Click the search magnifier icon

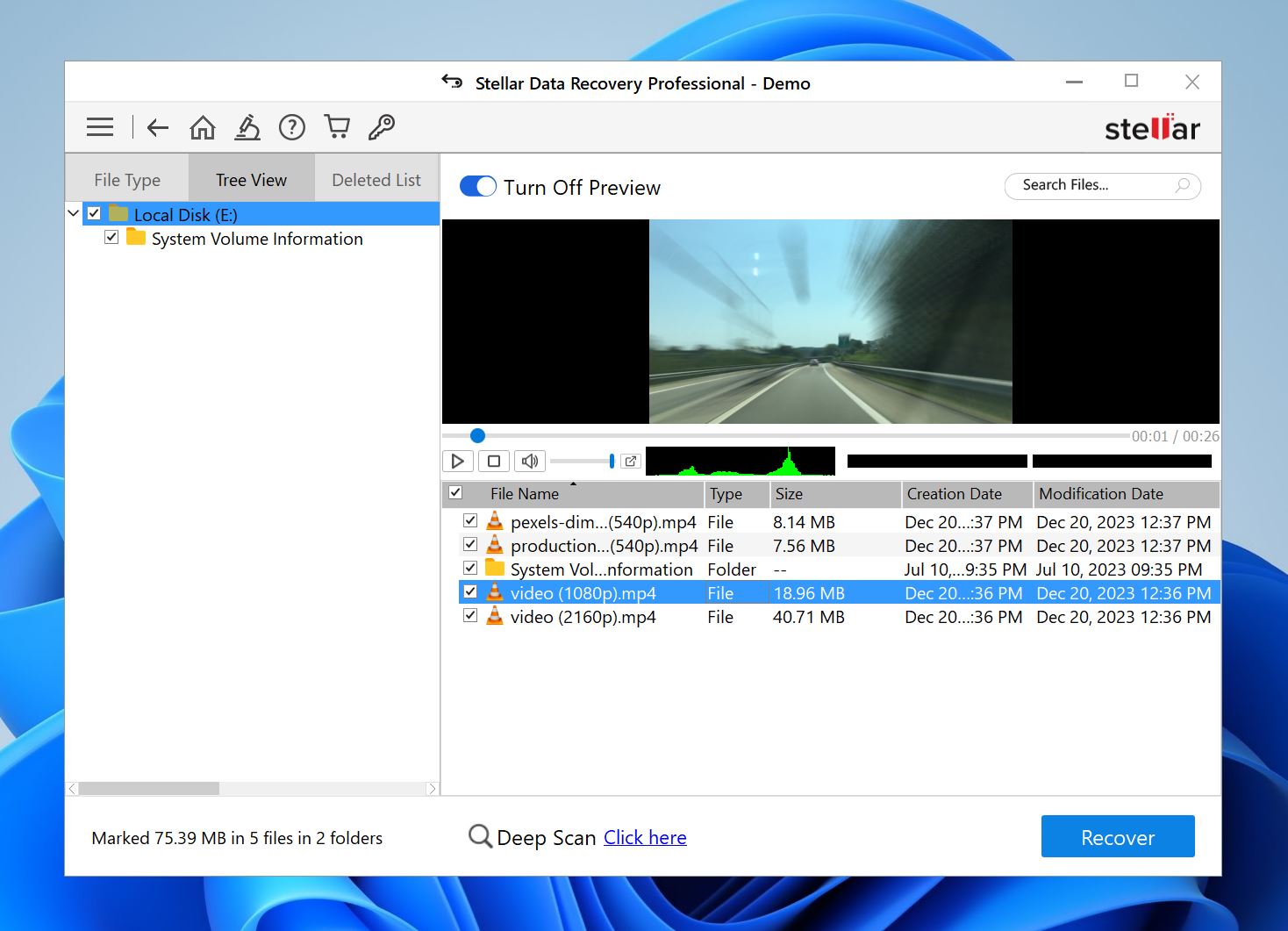(1183, 185)
